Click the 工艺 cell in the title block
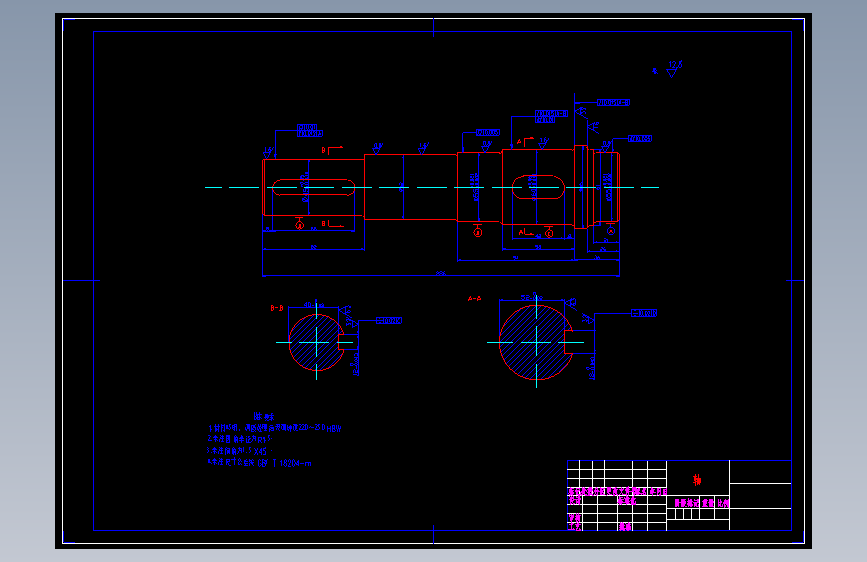The width and height of the screenshot is (867, 562). tap(574, 527)
